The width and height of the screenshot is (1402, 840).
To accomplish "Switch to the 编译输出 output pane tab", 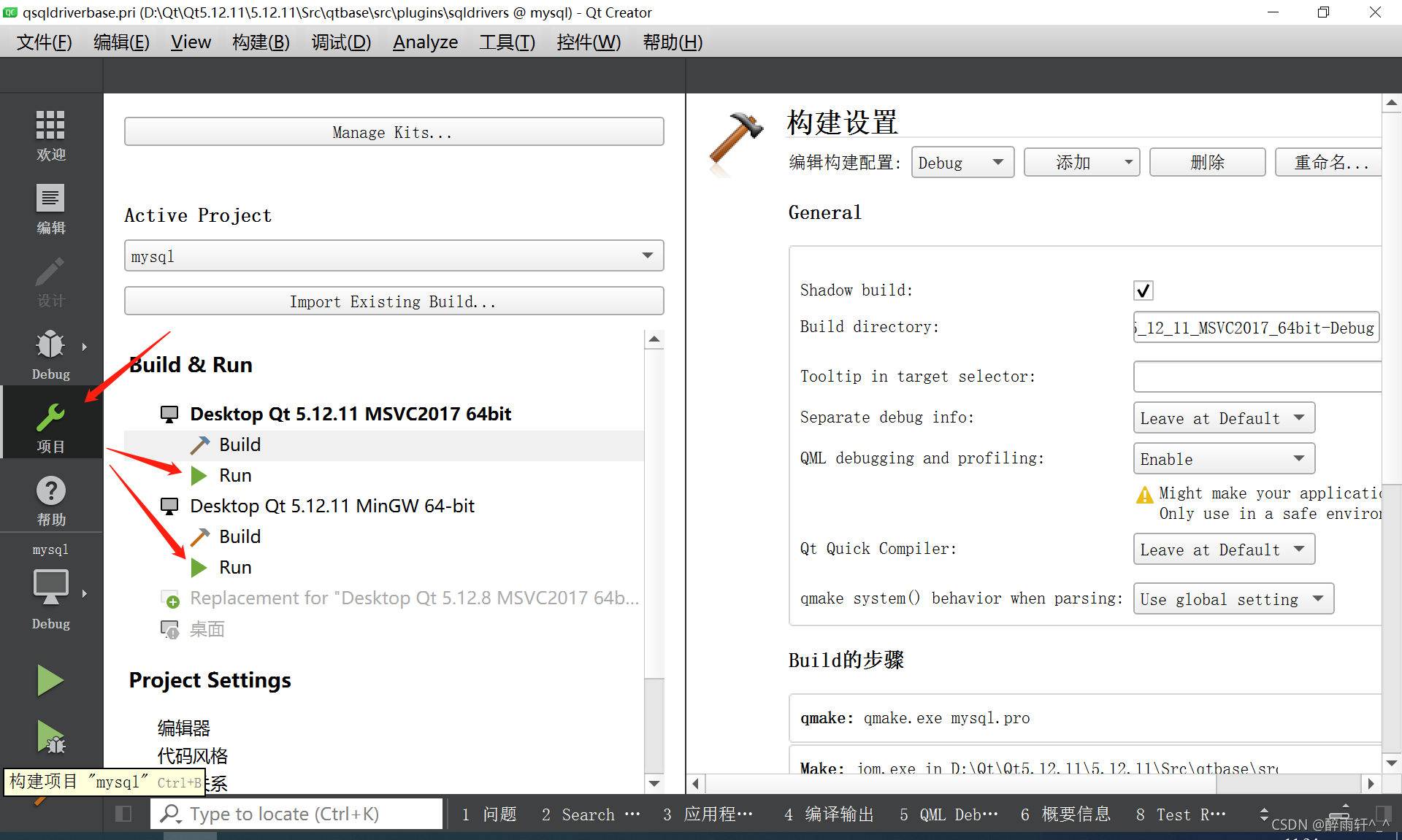I will pyautogui.click(x=829, y=814).
